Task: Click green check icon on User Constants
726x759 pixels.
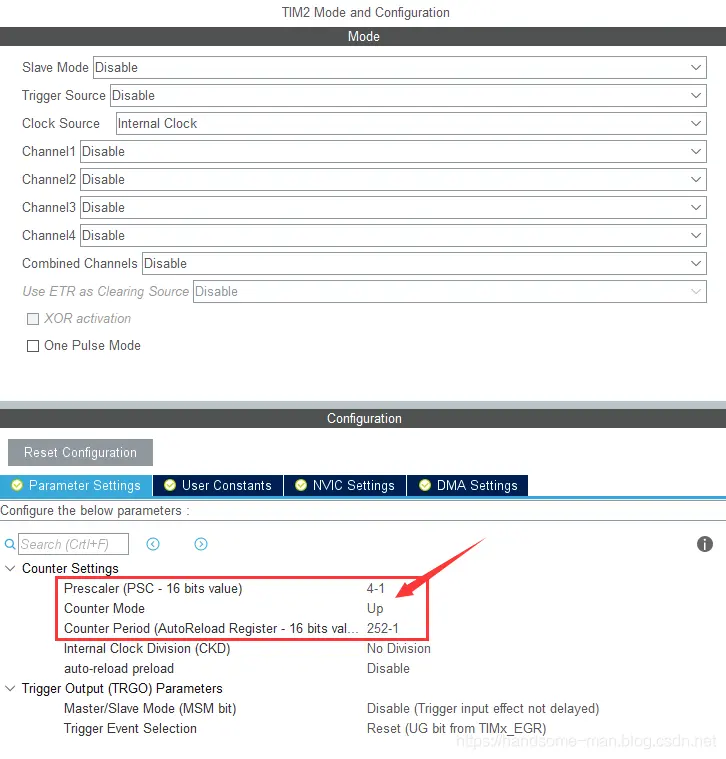Action: [x=170, y=485]
